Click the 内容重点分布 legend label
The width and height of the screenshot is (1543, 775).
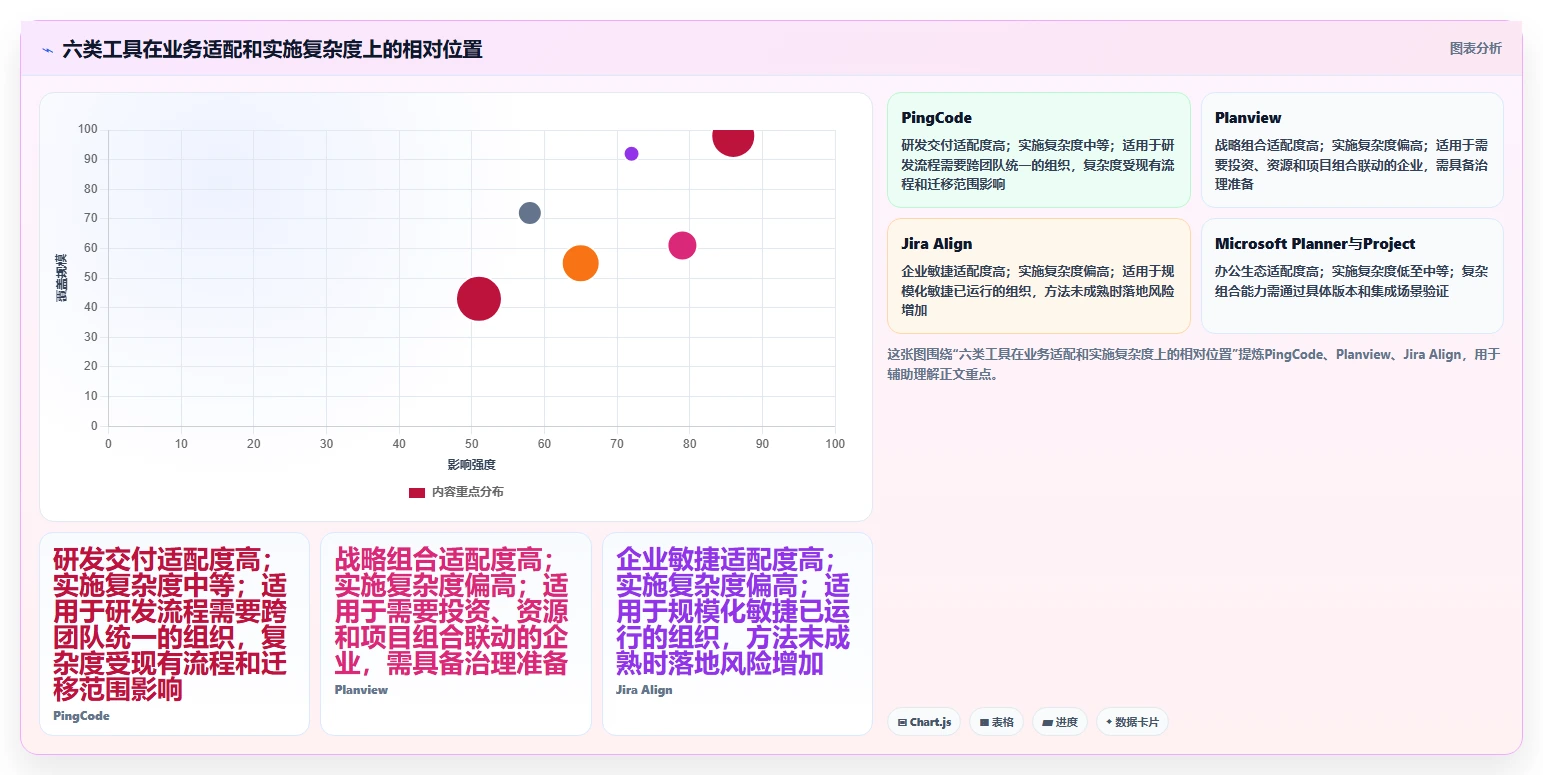[x=468, y=492]
